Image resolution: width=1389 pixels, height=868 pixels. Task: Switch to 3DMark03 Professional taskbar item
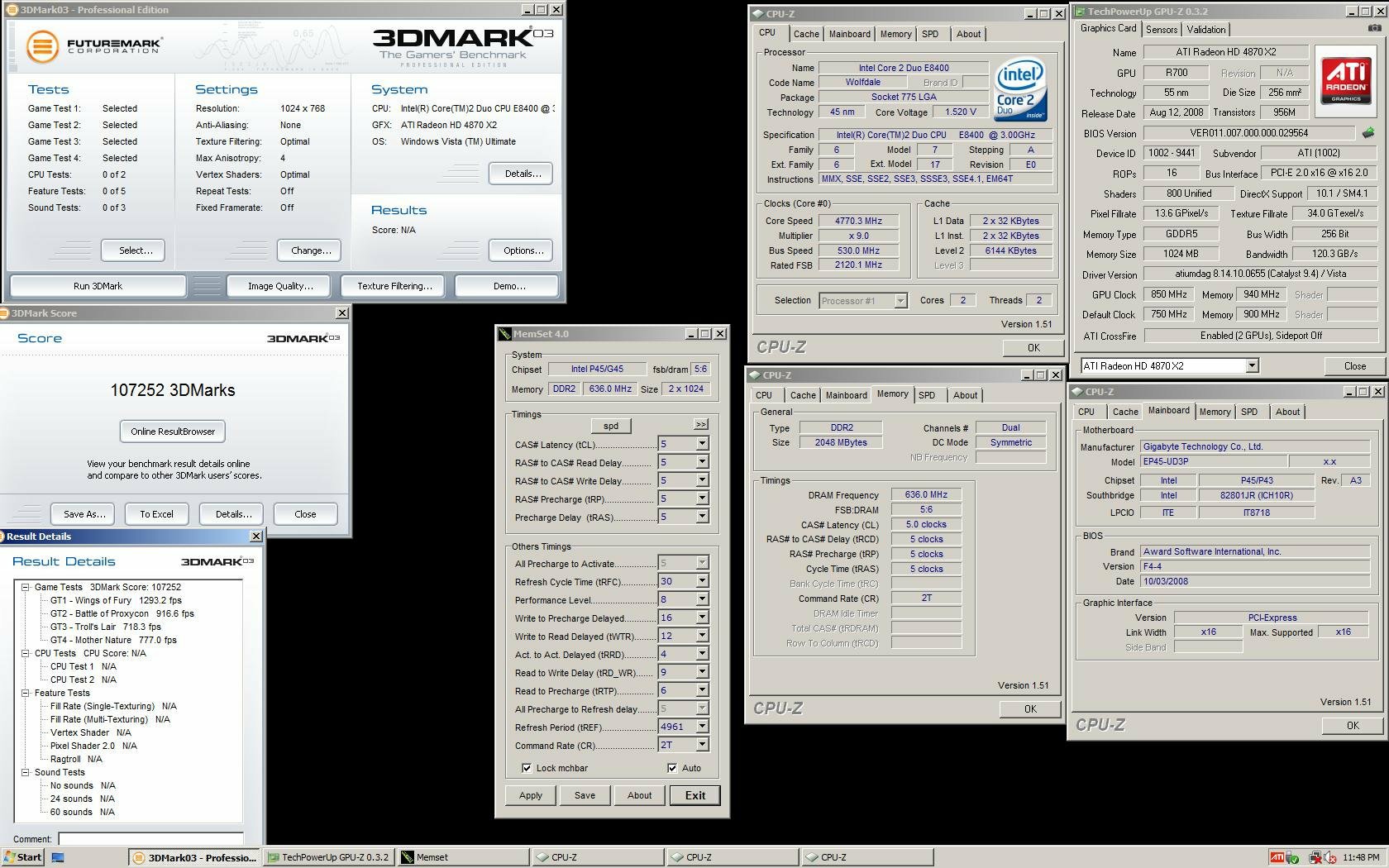point(194,857)
